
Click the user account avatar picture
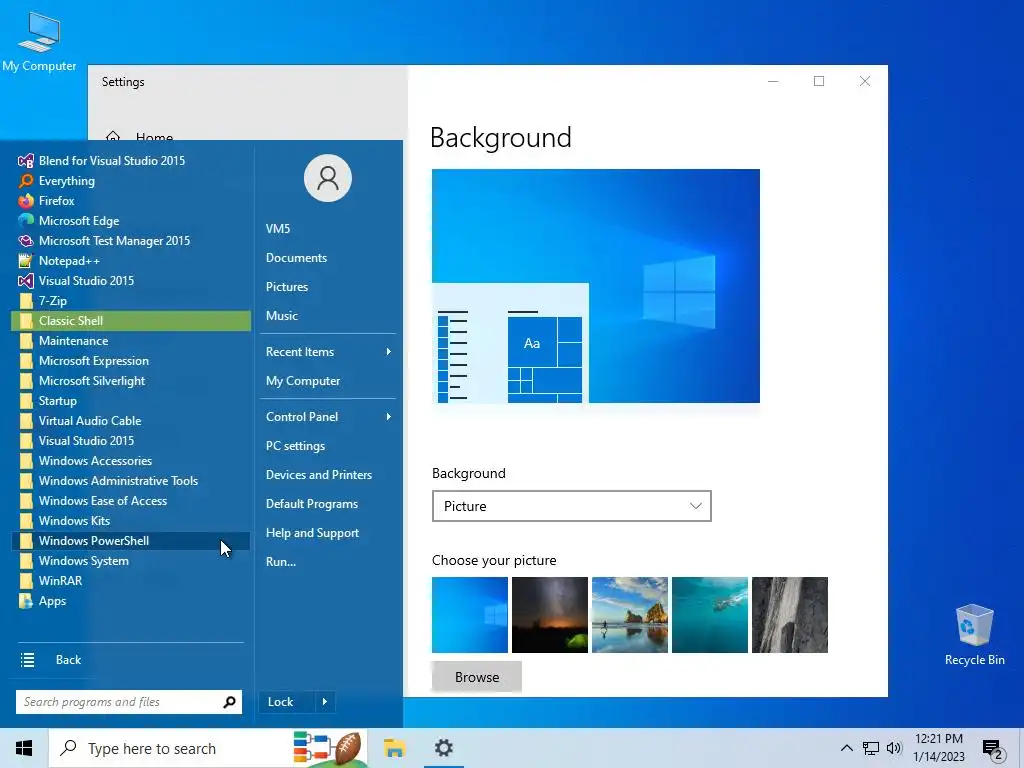click(328, 178)
